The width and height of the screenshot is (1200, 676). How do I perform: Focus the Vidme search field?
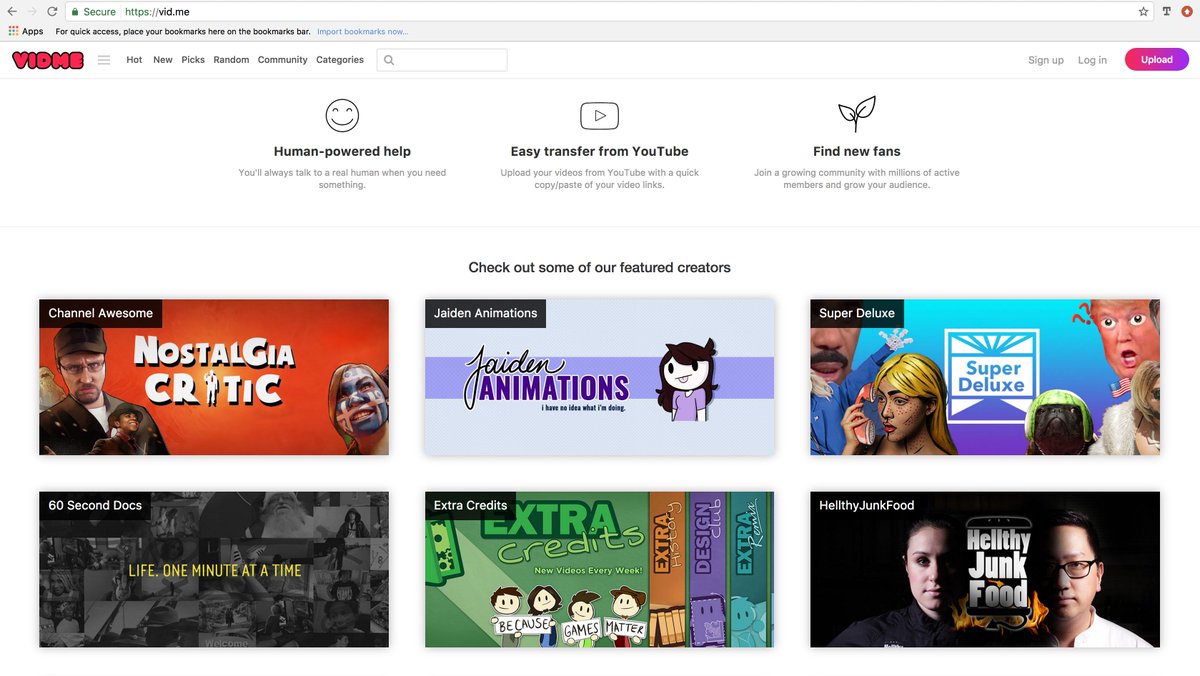[x=442, y=60]
